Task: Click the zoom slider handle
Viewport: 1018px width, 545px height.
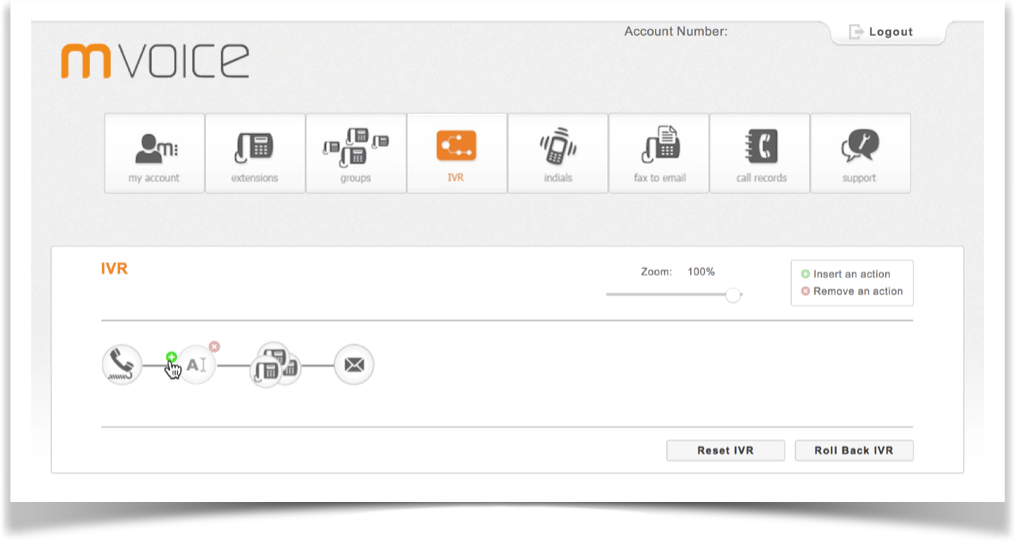Action: (733, 295)
